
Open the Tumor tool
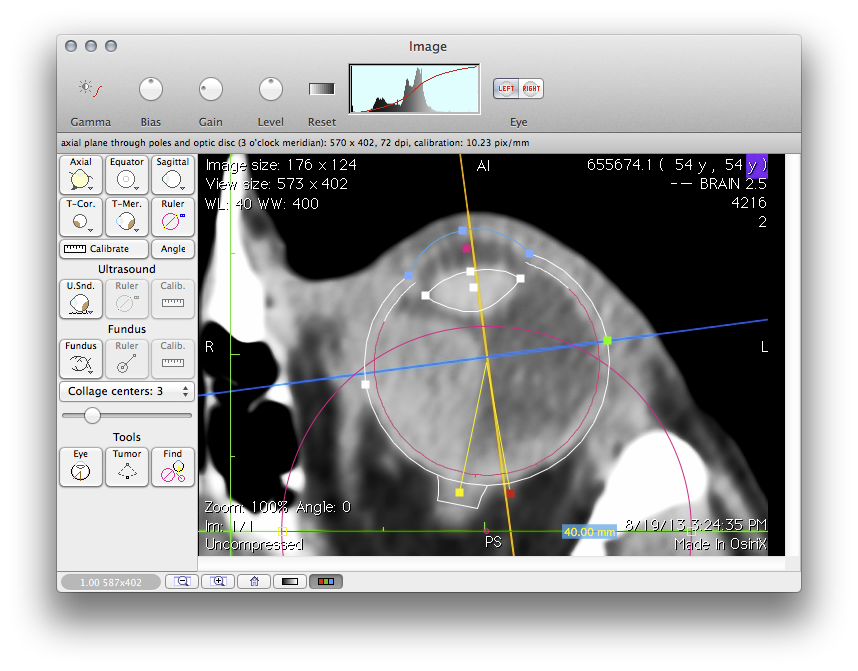coord(126,467)
